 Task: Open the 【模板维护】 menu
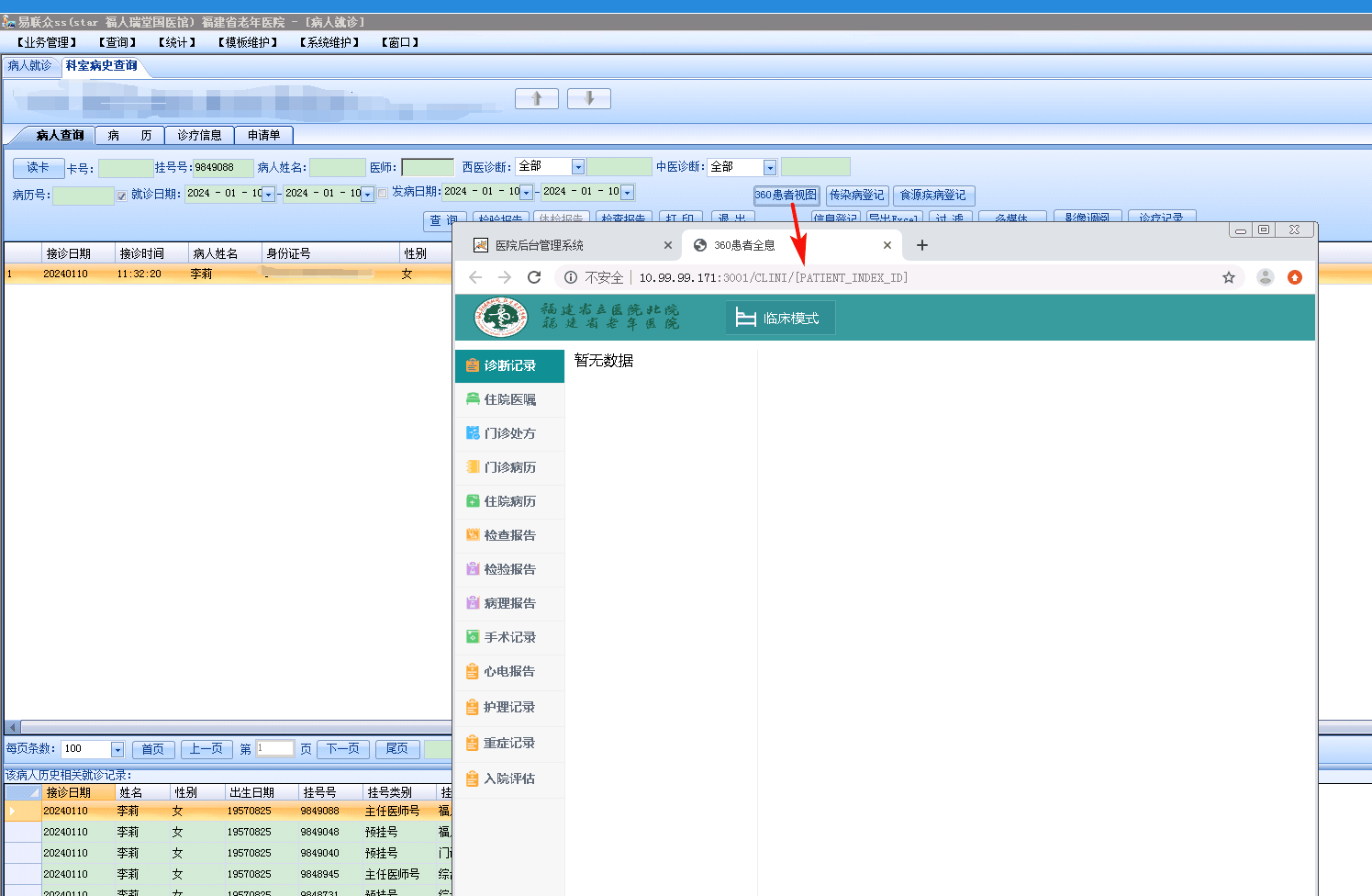pos(248,42)
